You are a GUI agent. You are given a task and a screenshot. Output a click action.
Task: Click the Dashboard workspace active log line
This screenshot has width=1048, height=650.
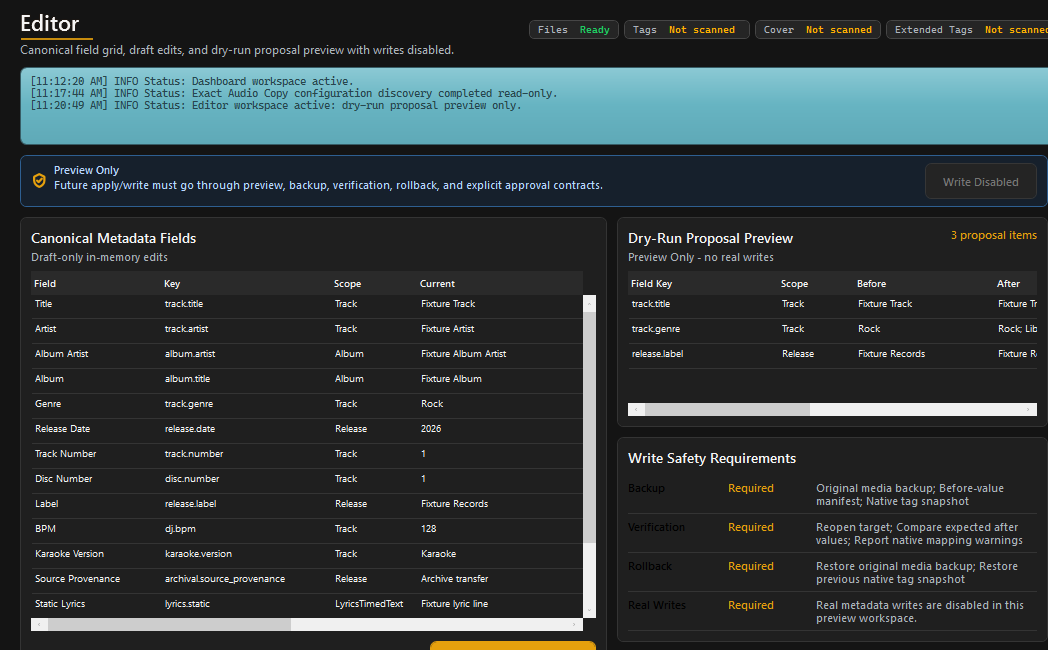(192, 82)
